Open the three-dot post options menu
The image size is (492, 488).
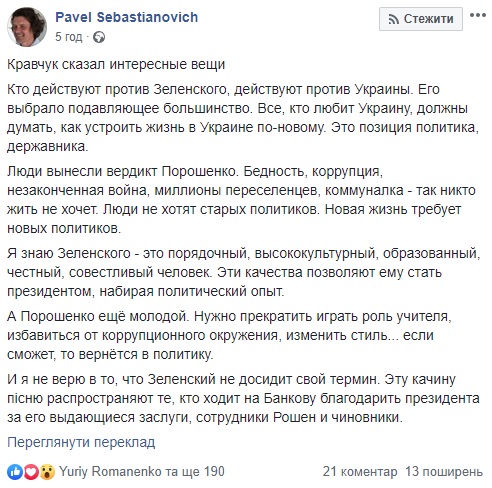click(478, 15)
